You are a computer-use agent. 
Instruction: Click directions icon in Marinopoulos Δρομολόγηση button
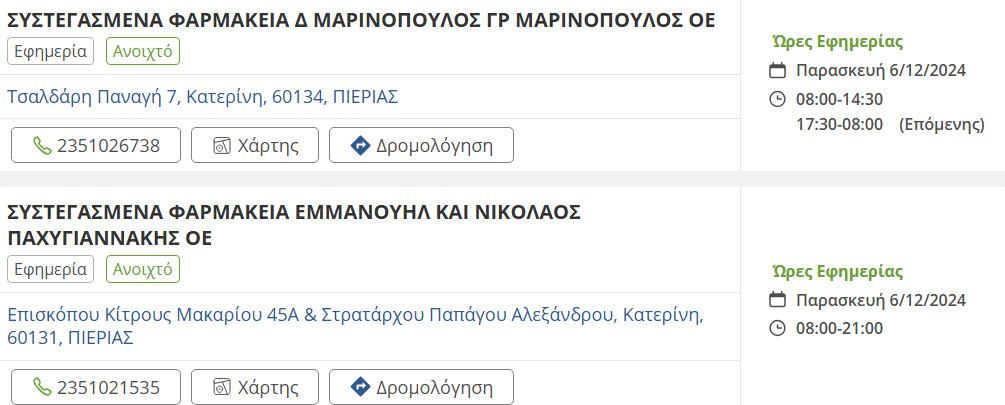[360, 145]
